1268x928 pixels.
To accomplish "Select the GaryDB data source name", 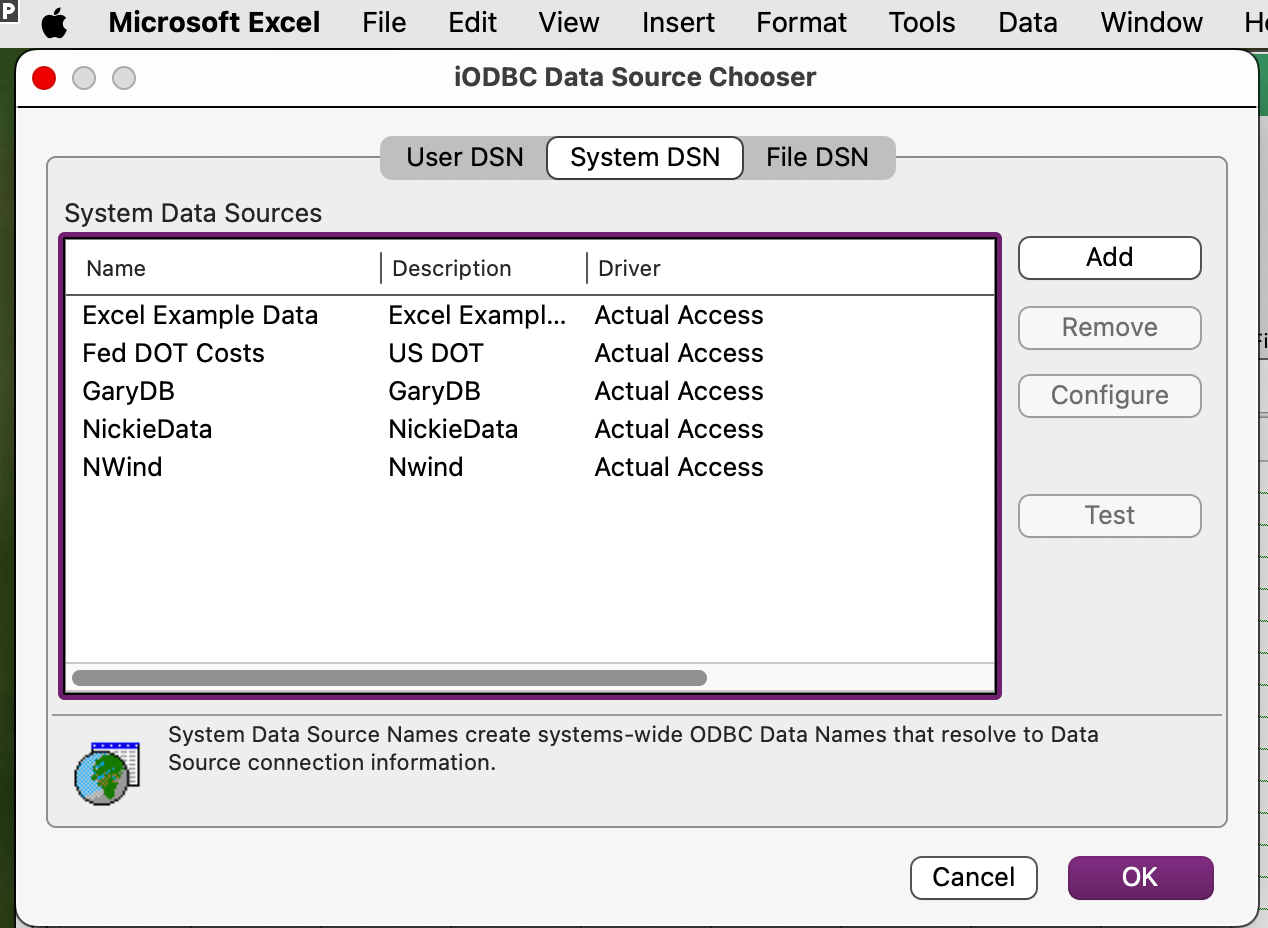I will [128, 391].
